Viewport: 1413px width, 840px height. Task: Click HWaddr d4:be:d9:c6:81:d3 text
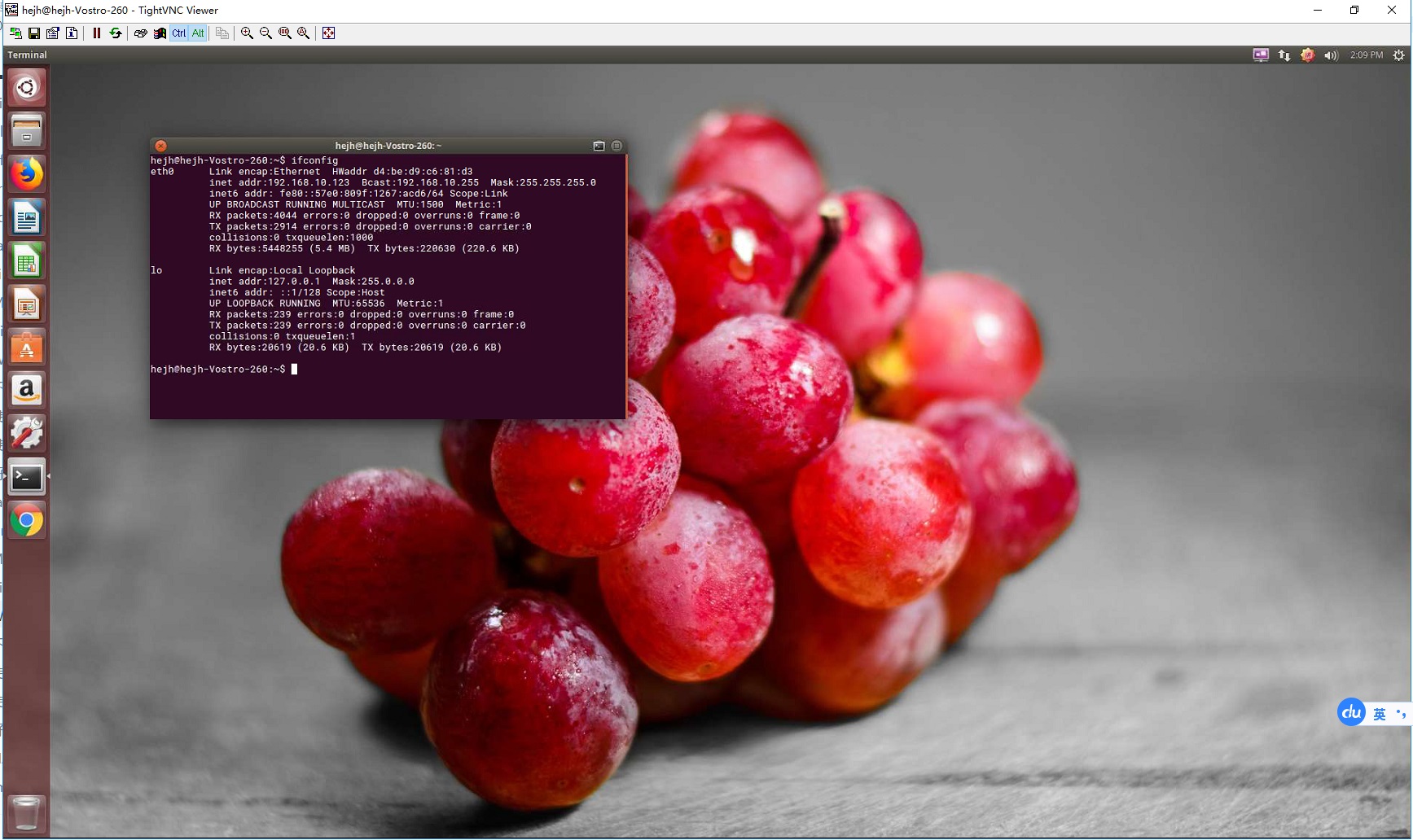[x=402, y=172]
